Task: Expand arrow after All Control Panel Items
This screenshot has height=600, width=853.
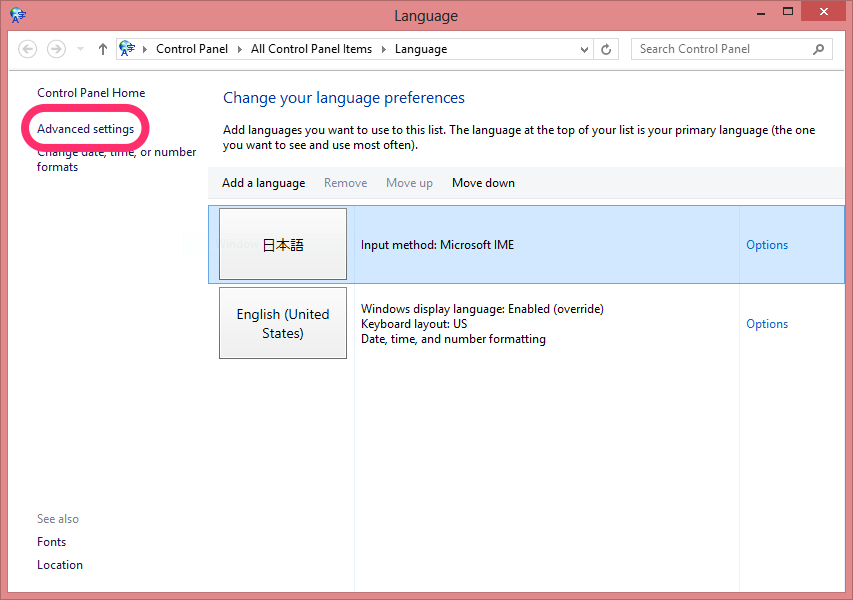Action: tap(384, 50)
